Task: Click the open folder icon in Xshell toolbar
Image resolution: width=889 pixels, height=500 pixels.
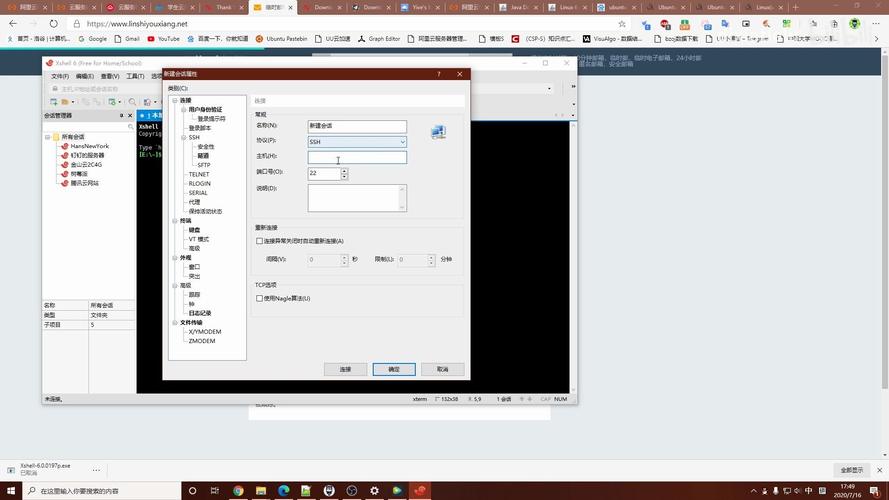Action: pyautogui.click(x=65, y=102)
